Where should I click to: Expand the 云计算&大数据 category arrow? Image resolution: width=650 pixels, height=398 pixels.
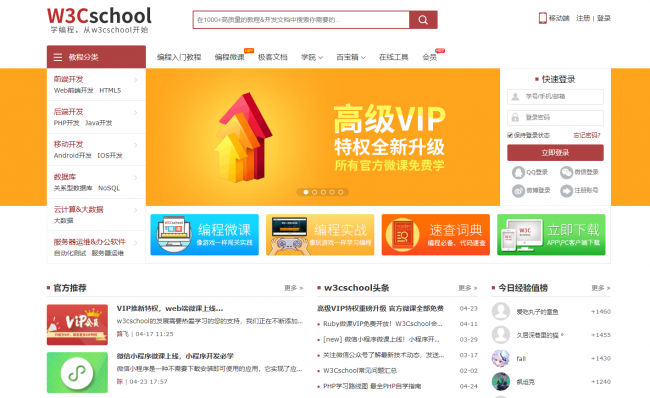pyautogui.click(x=136, y=210)
